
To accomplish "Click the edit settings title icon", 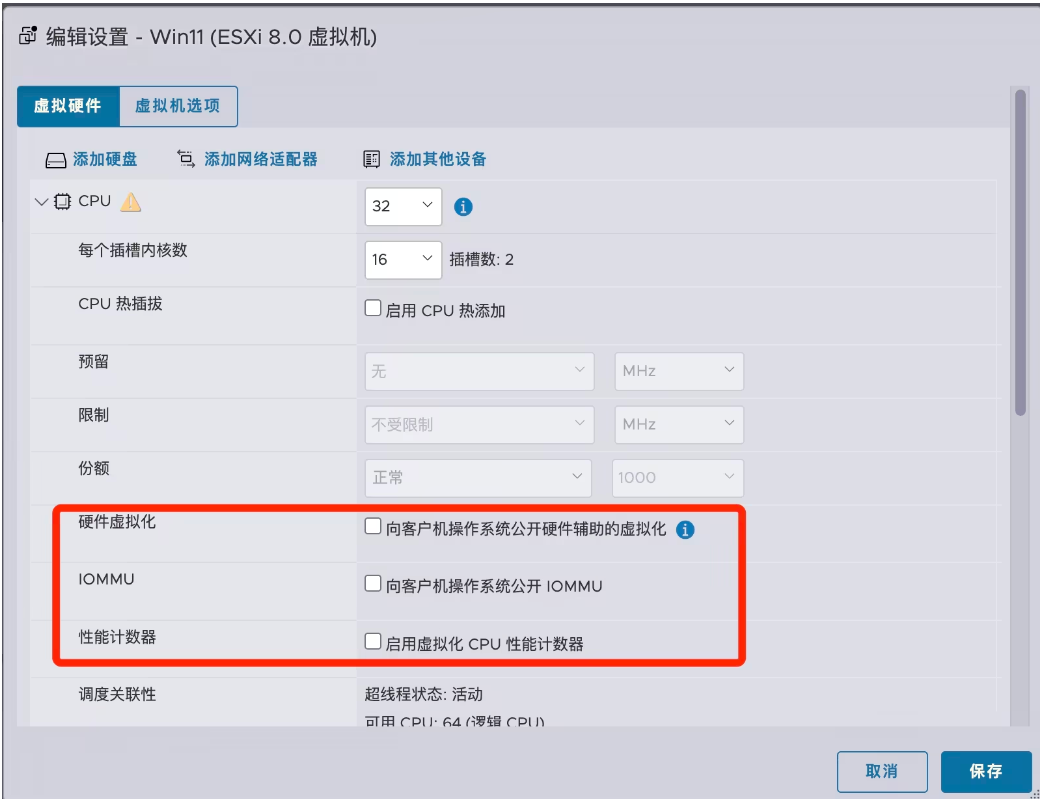I will (28, 35).
